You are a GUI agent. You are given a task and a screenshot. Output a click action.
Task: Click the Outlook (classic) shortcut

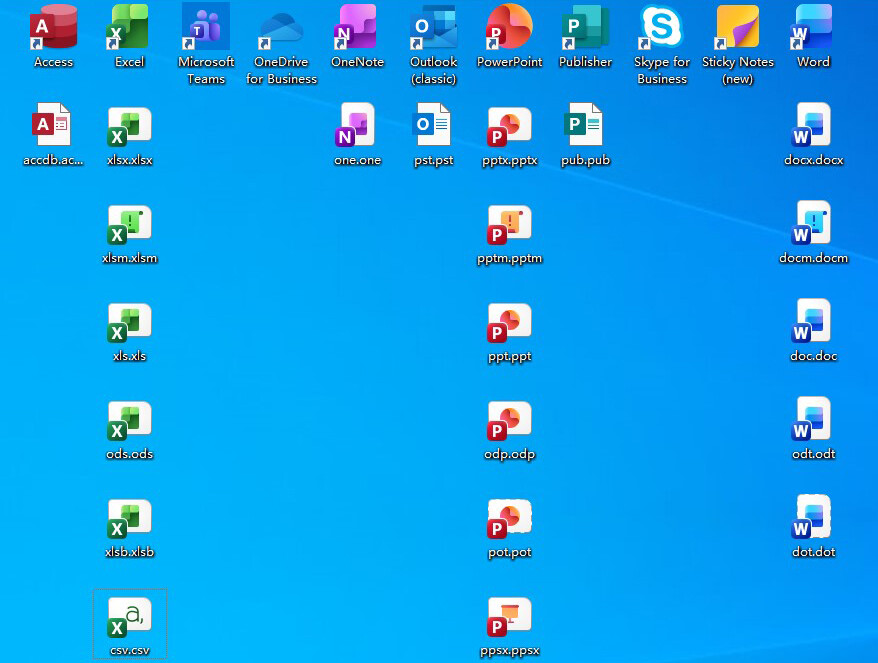[x=434, y=28]
